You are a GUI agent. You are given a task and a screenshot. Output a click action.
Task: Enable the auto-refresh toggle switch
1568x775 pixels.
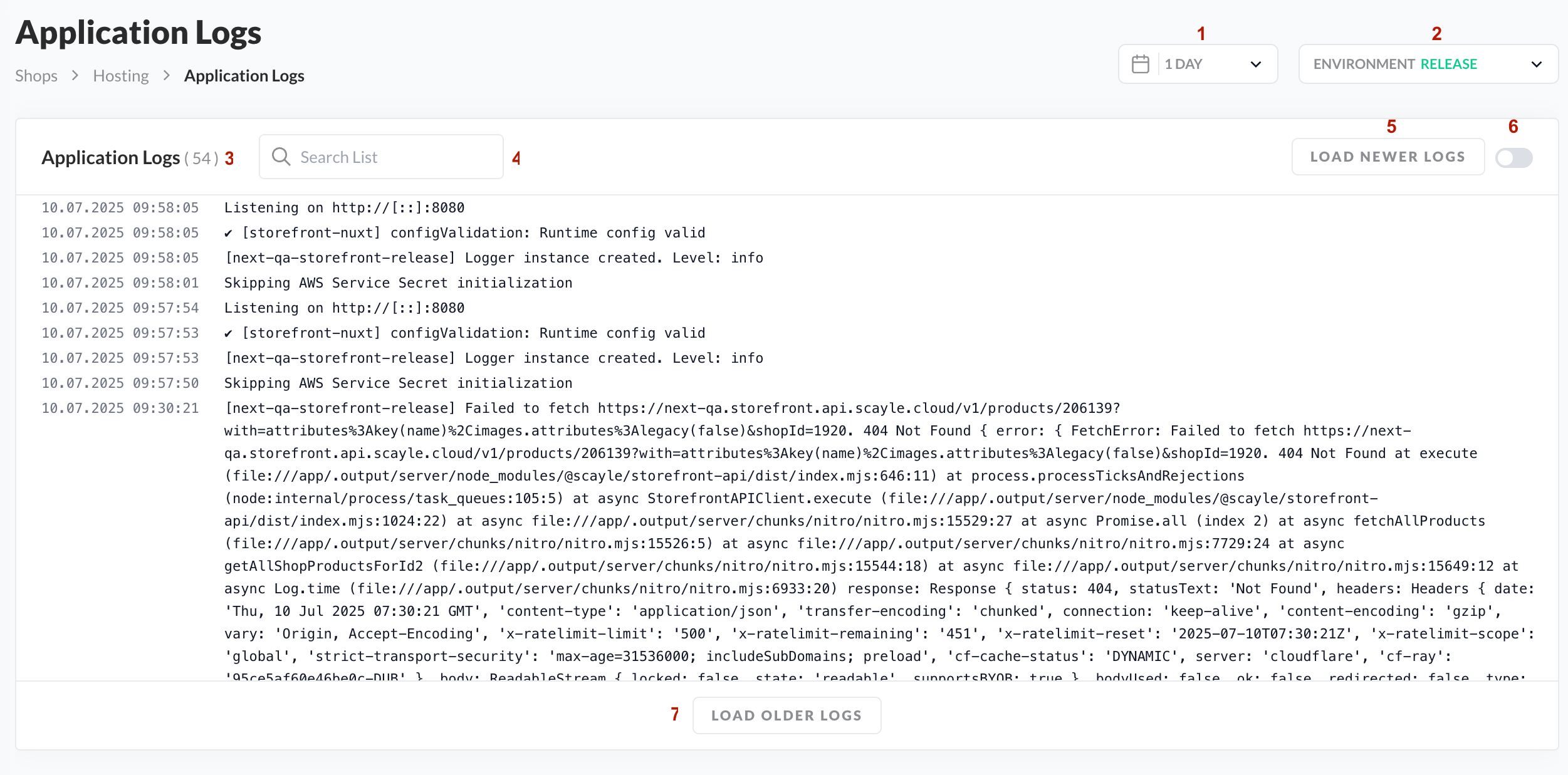(x=1513, y=157)
